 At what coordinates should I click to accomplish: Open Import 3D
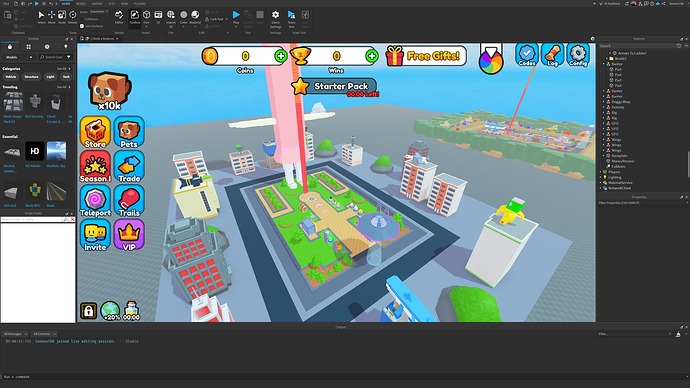point(171,17)
